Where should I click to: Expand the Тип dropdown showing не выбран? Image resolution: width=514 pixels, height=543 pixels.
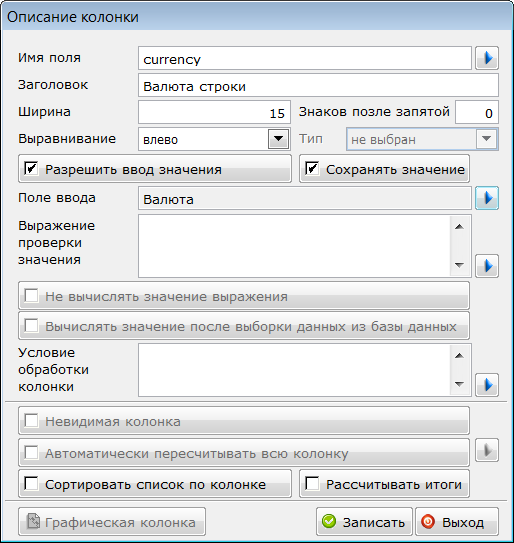486,139
